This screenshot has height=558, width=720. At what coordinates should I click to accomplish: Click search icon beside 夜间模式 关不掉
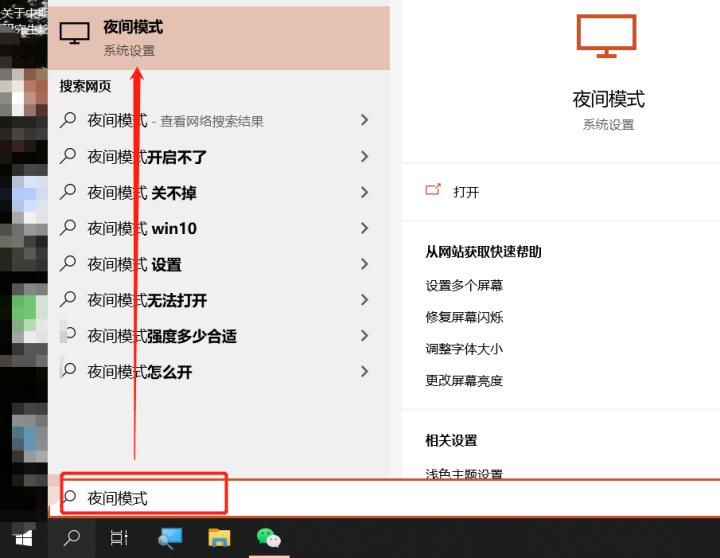pos(68,192)
